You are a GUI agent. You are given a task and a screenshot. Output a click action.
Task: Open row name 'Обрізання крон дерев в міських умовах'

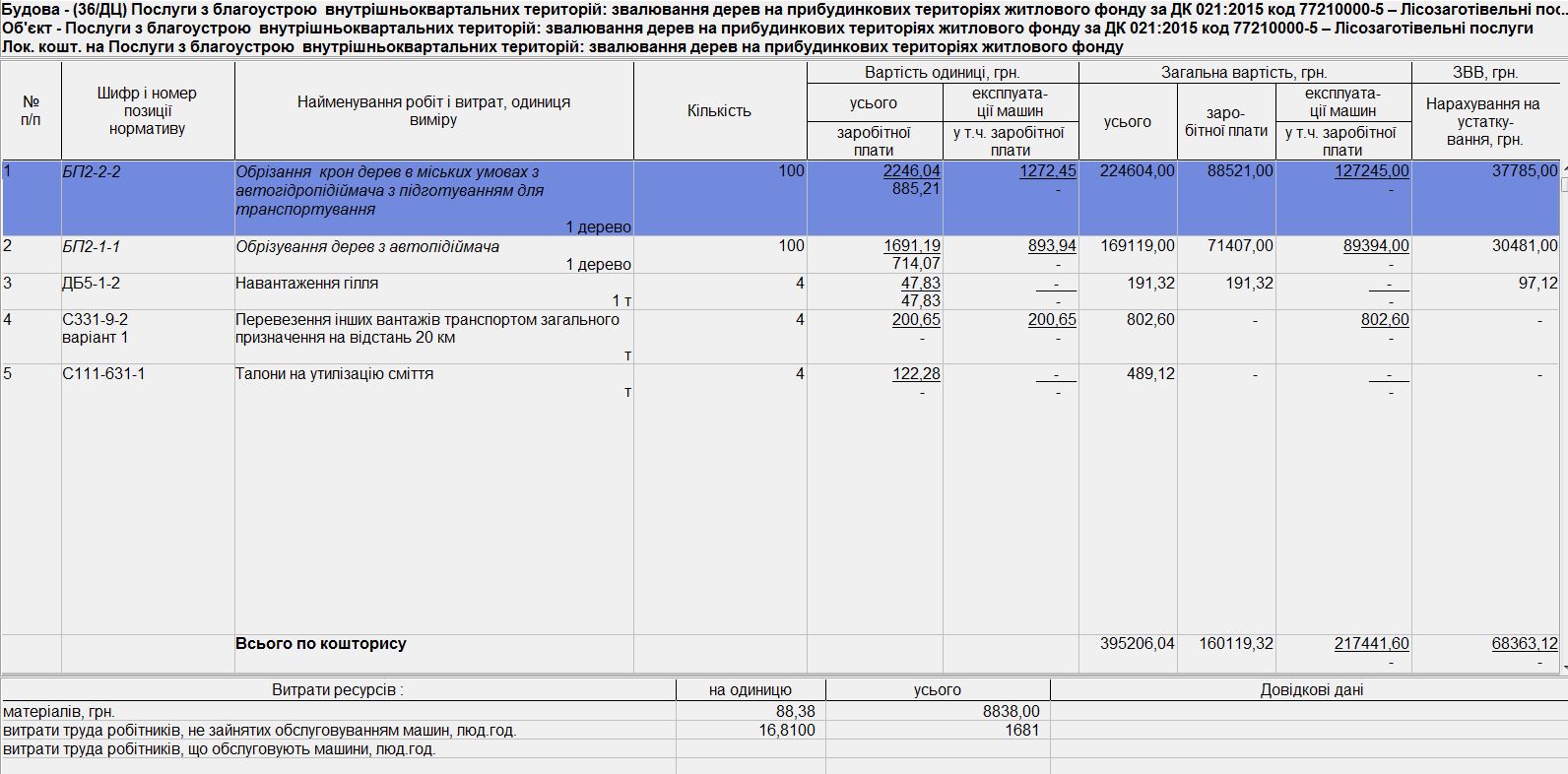point(389,190)
